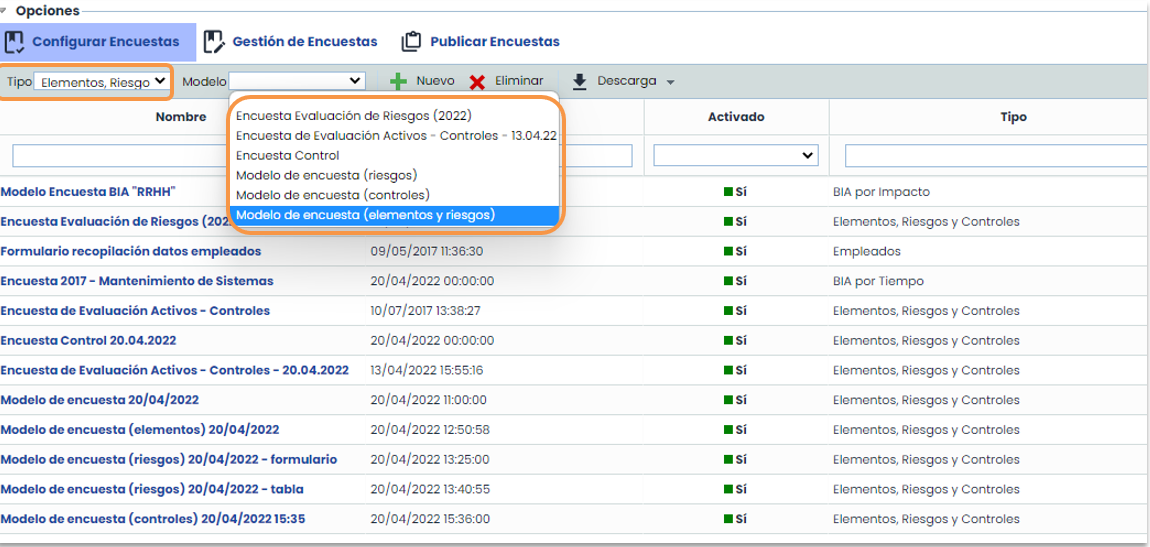Collapse the Opciones section triangle
1150x547 pixels.
pyautogui.click(x=6, y=10)
